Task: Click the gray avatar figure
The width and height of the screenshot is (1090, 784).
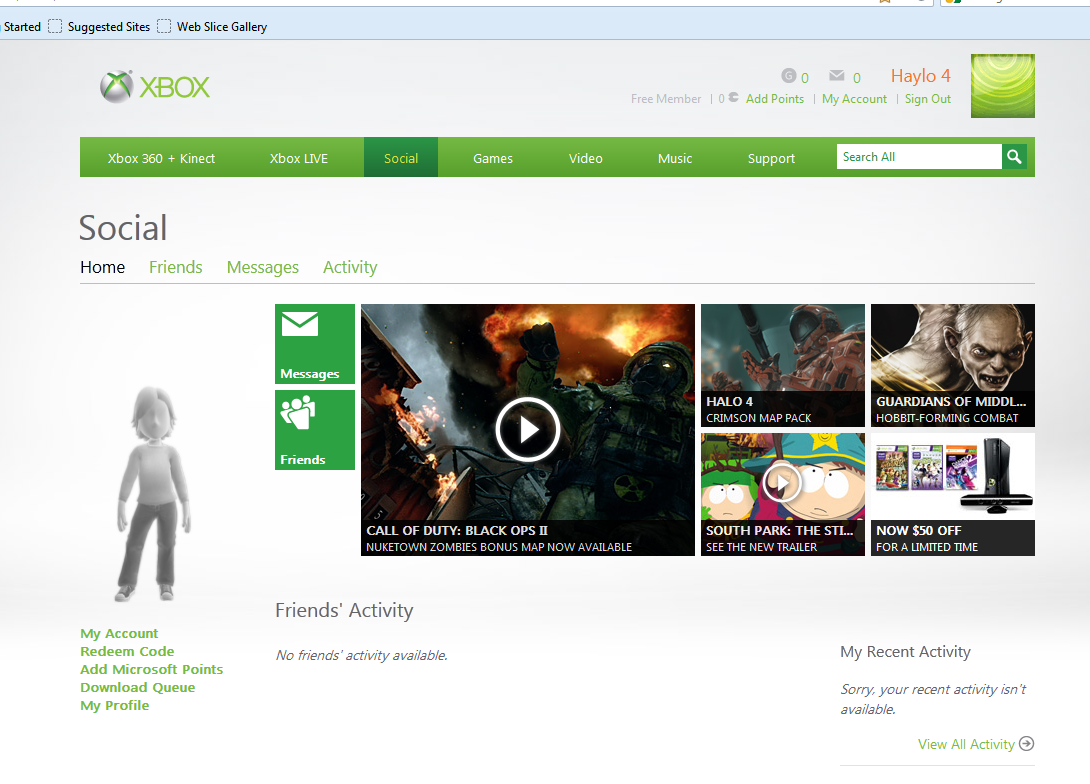Action: [x=153, y=493]
